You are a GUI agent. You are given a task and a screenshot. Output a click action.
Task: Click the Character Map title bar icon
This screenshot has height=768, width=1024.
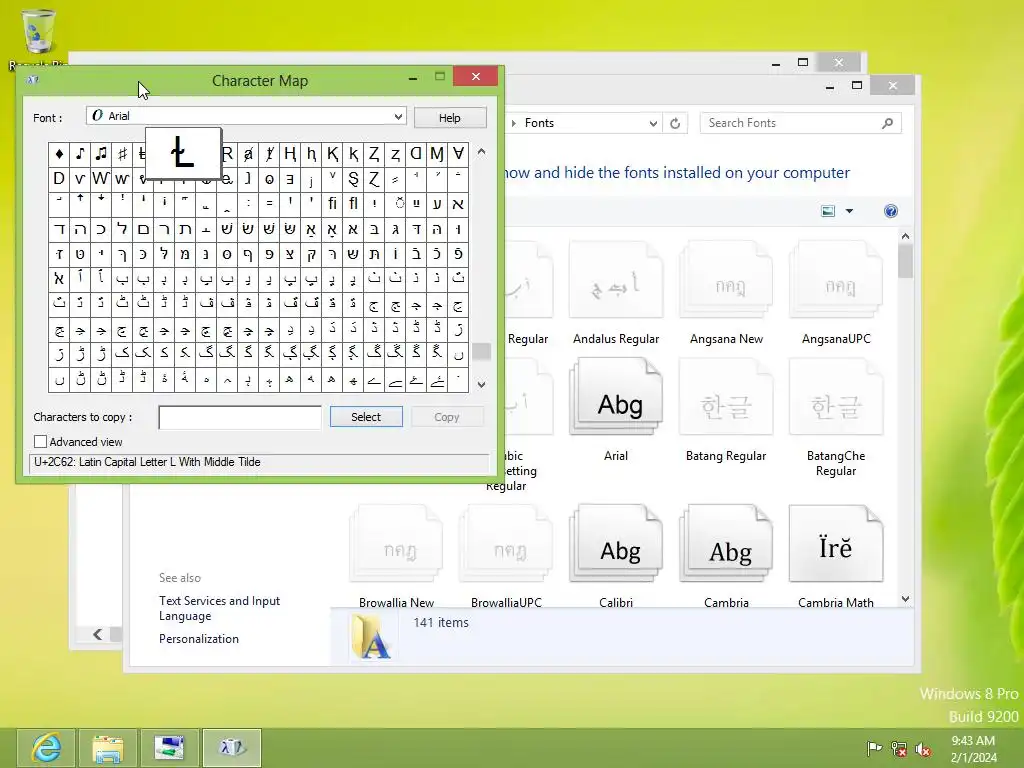coord(33,80)
